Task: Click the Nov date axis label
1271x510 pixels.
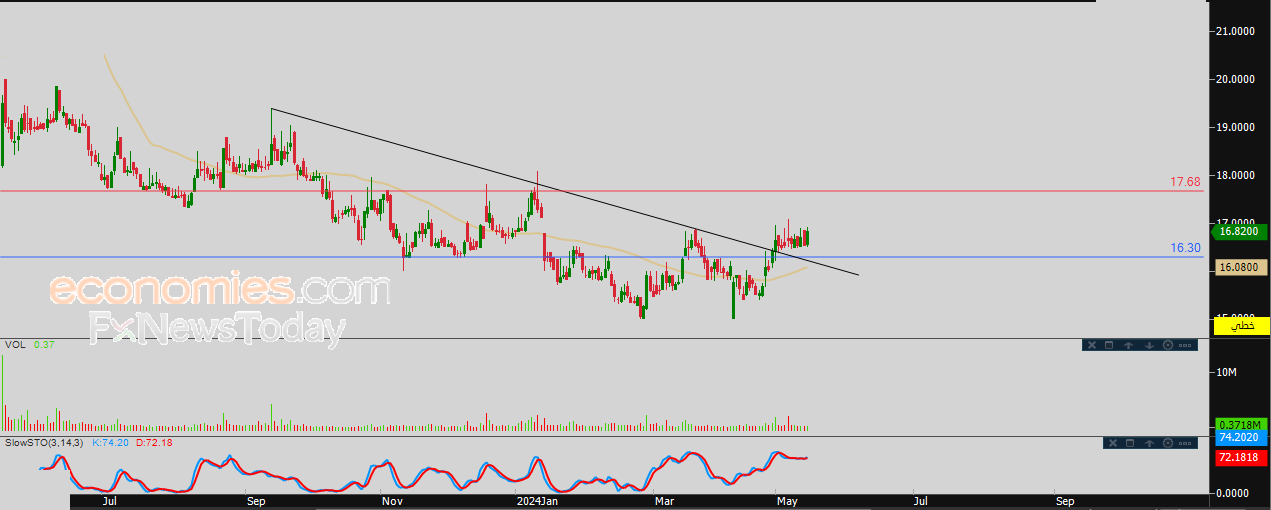Action: [x=392, y=501]
